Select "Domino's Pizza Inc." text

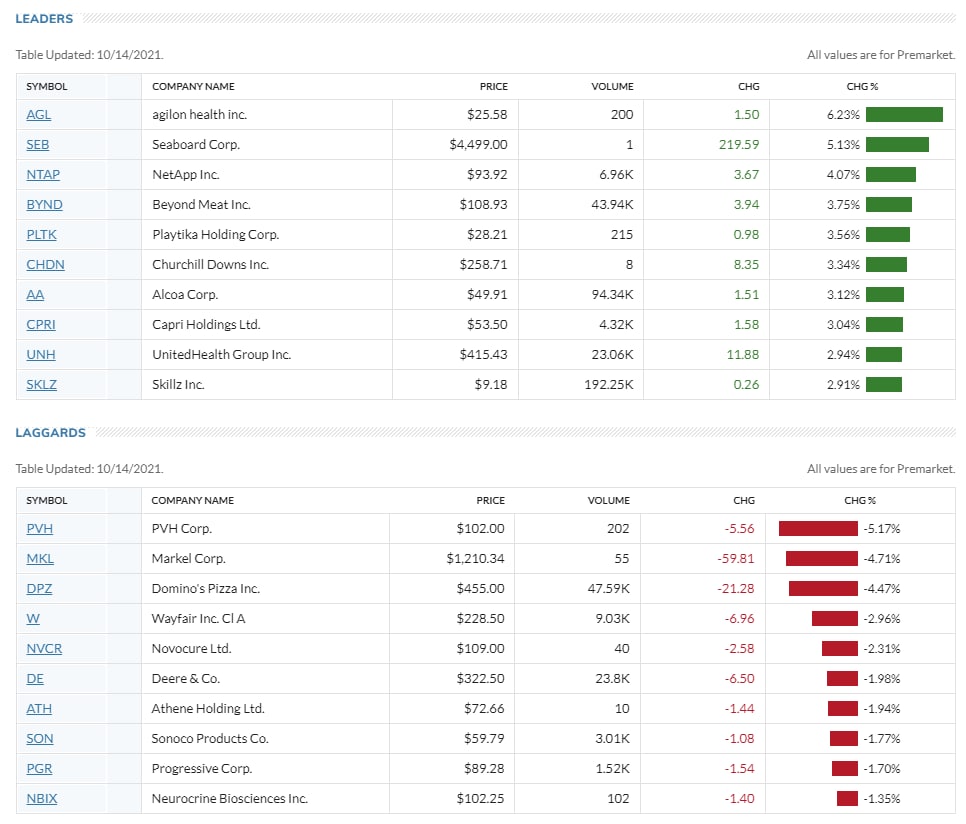206,589
